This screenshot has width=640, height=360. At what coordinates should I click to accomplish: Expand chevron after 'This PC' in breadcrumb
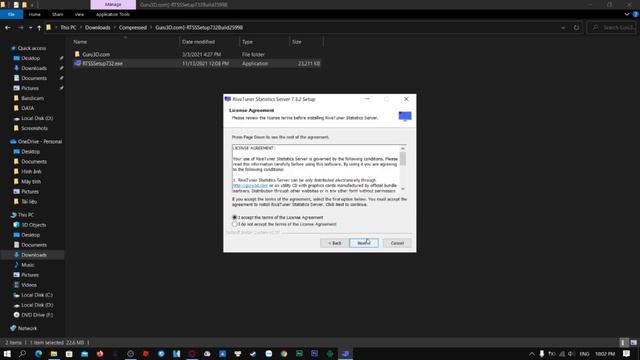pyautogui.click(x=81, y=27)
